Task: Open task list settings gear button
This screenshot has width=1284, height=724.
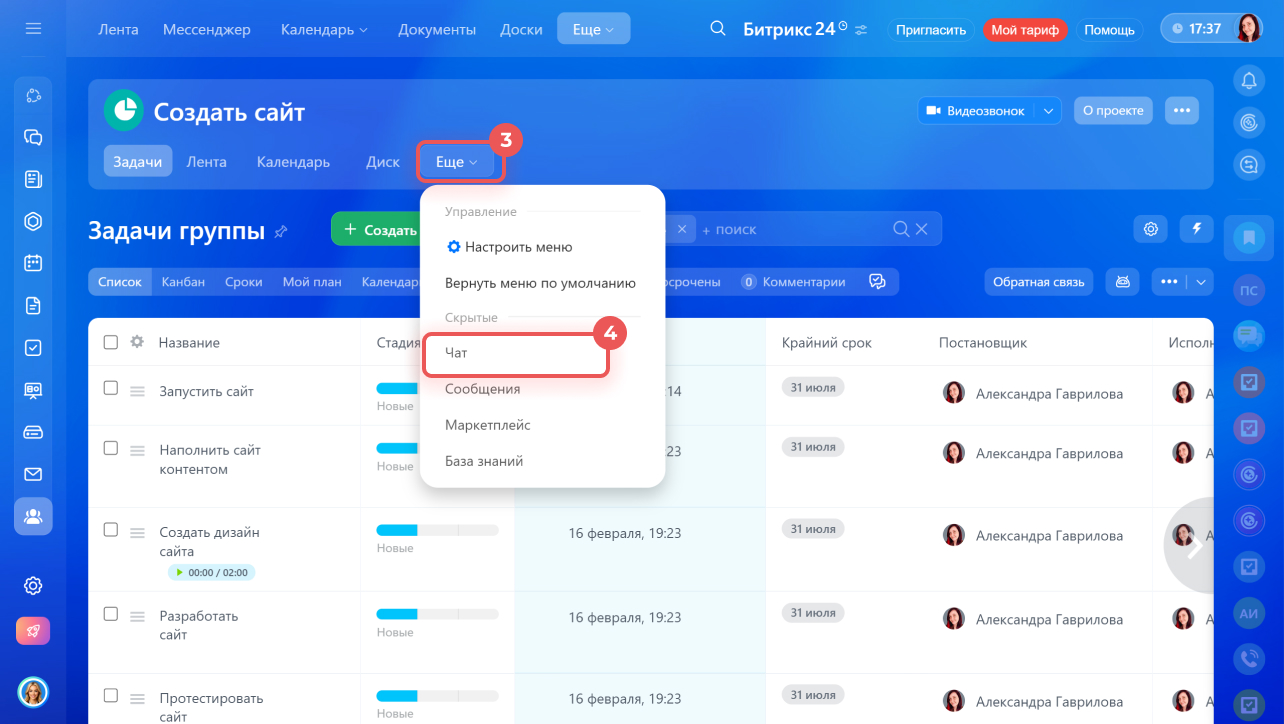Action: click(x=1151, y=229)
